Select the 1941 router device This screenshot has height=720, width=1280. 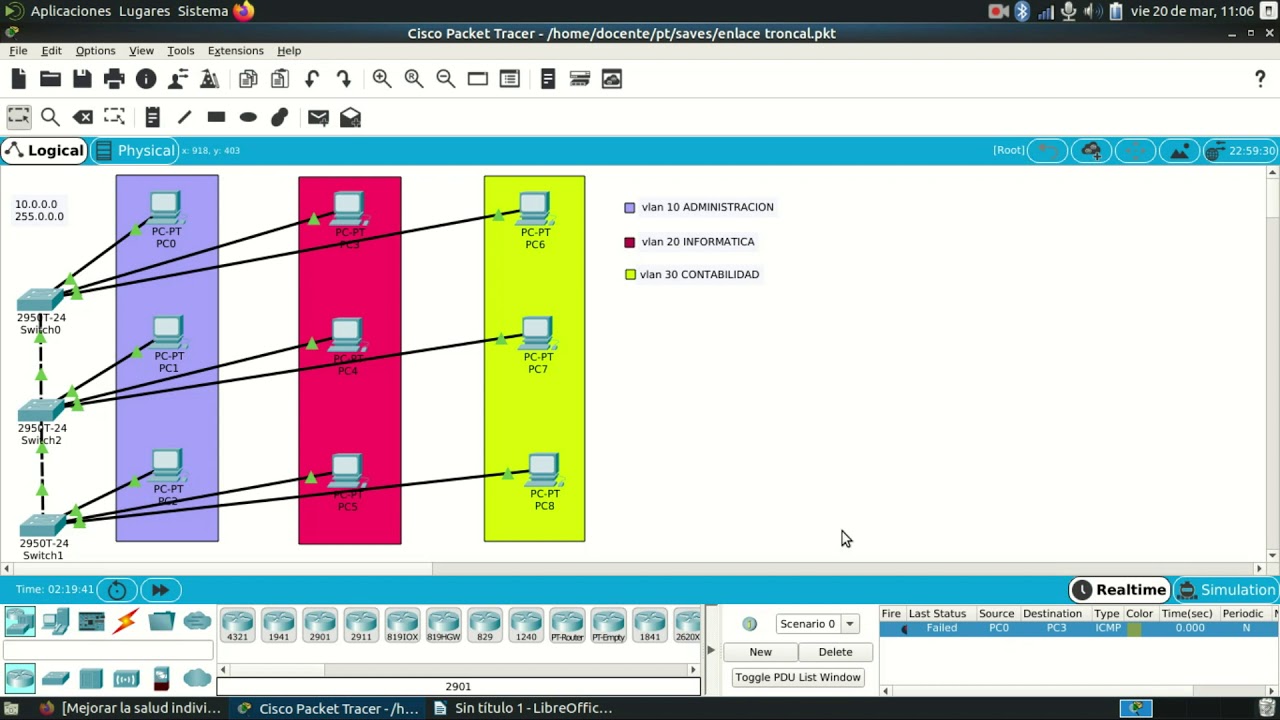click(279, 625)
